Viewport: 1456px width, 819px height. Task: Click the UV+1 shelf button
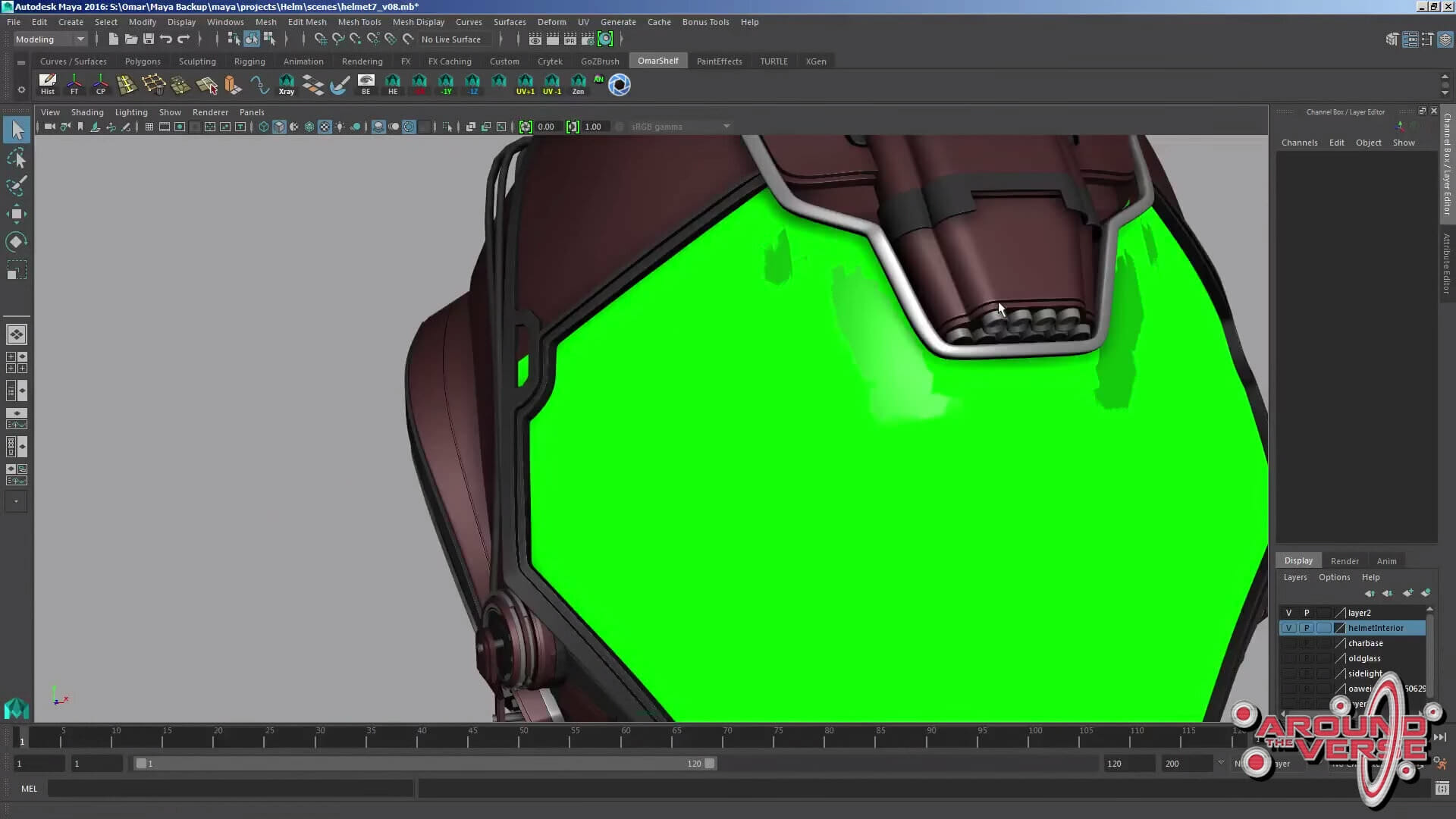[525, 84]
